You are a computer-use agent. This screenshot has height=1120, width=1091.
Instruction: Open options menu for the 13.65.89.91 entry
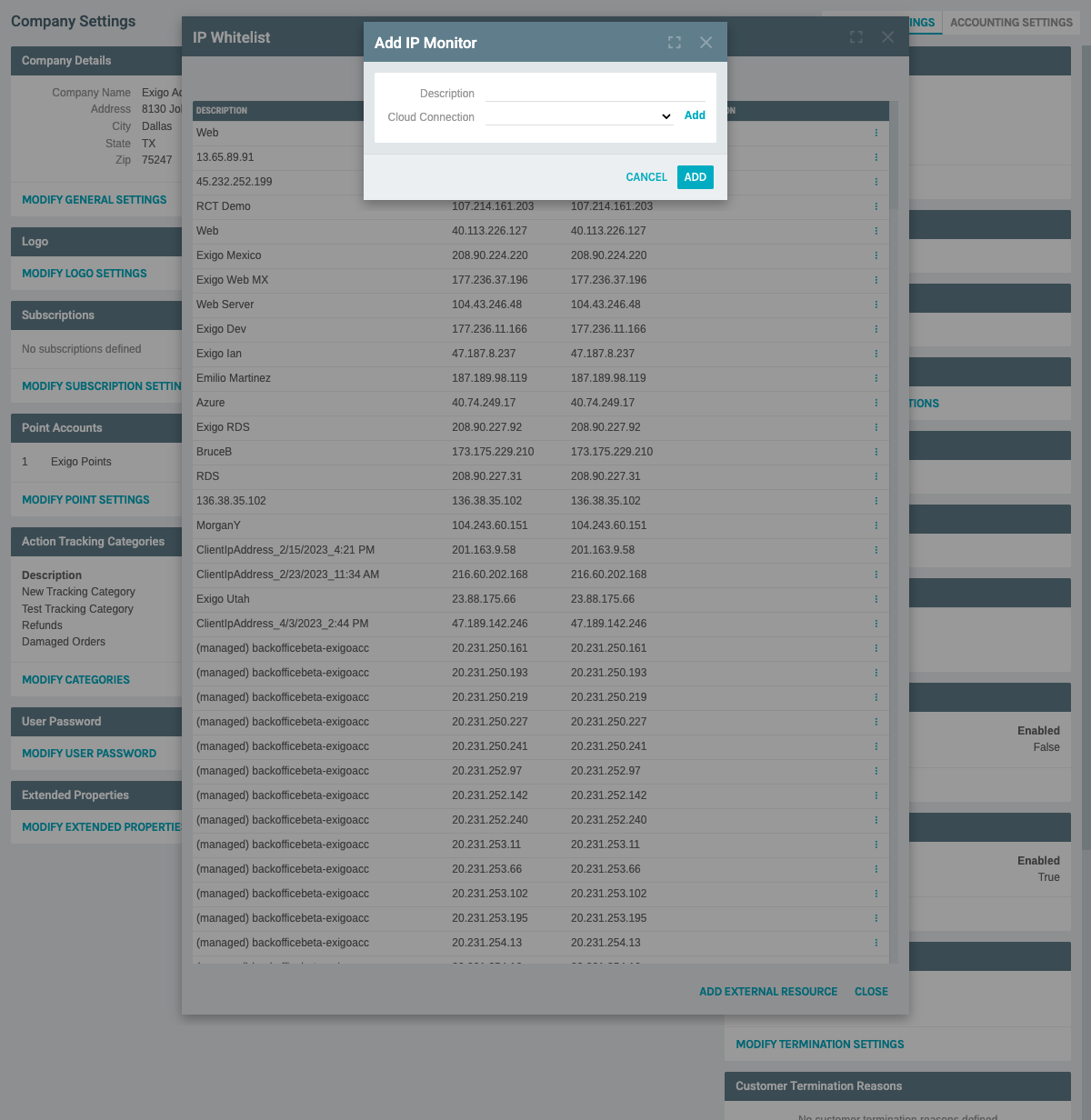point(876,156)
